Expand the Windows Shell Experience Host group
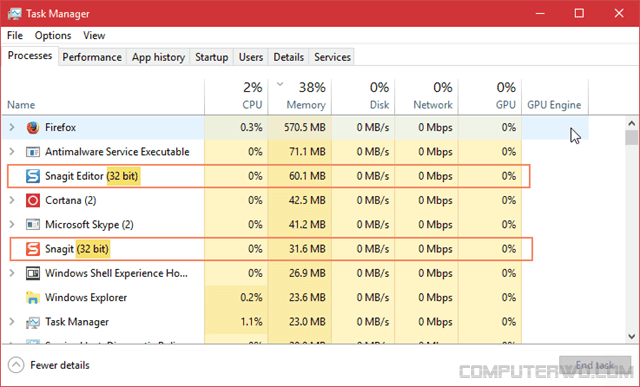The width and height of the screenshot is (640, 387). coord(12,273)
